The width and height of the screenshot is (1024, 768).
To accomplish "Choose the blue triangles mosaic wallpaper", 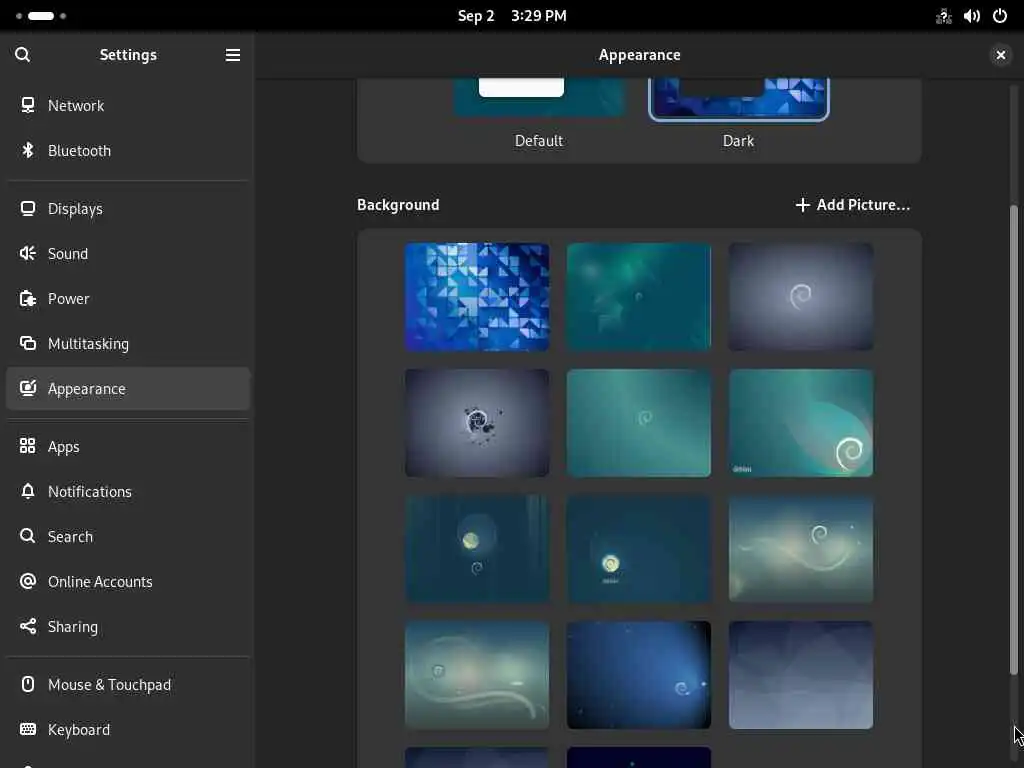I will [x=477, y=296].
